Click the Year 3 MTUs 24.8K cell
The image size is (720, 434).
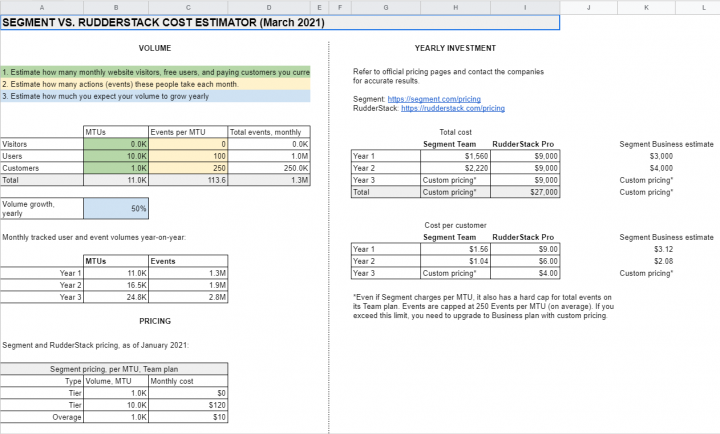(x=116, y=296)
